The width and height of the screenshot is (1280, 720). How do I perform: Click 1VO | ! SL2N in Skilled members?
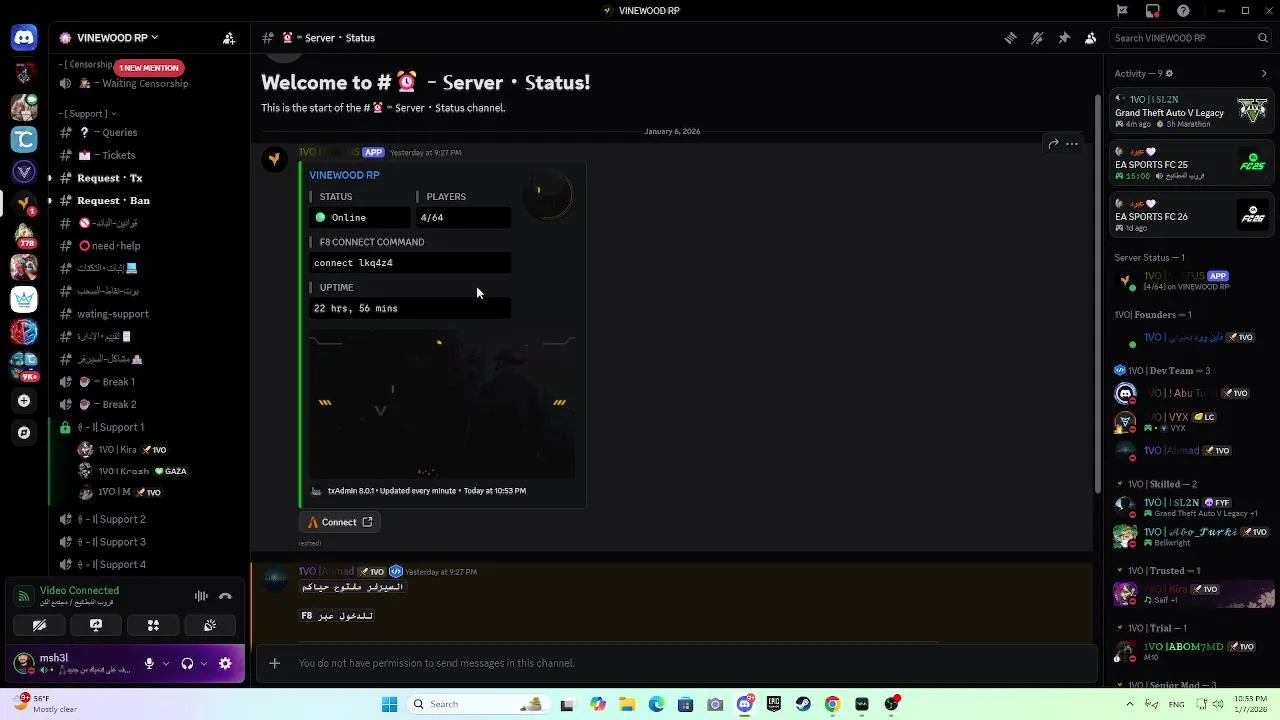coord(1192,507)
